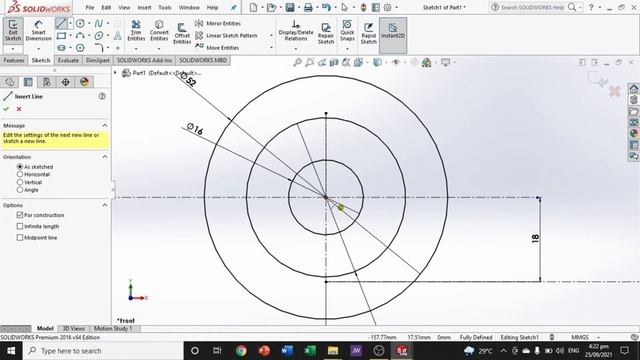Click Linear Sketch Pattern
640x360 pixels.
tap(226, 36)
